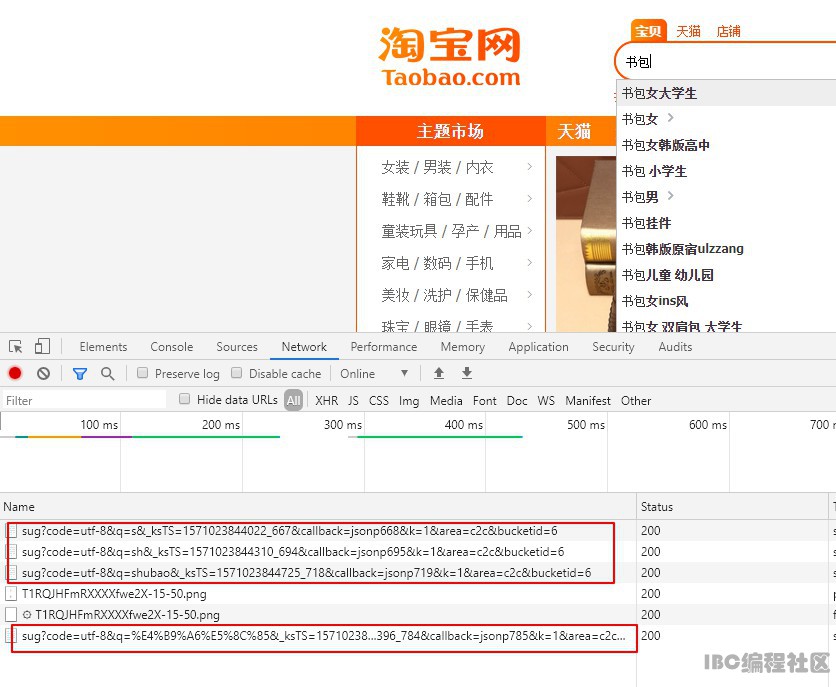Filter requests by All
836x687 pixels.
[x=294, y=401]
